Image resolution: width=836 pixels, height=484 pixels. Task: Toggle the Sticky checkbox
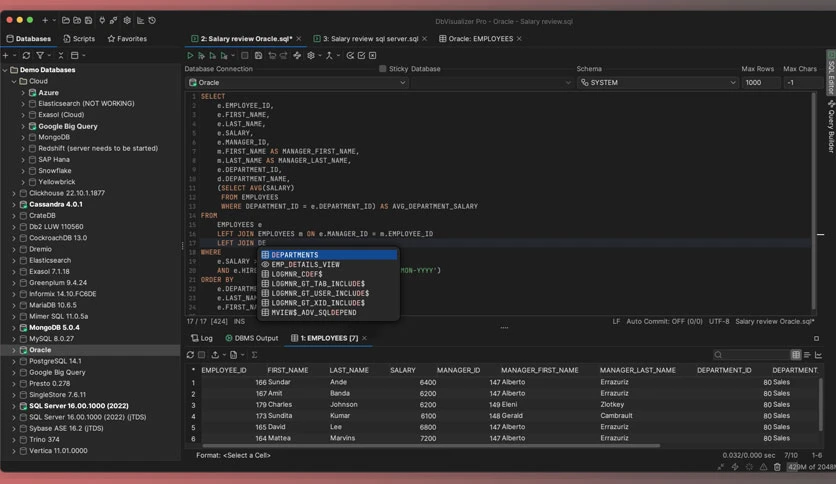click(382, 69)
